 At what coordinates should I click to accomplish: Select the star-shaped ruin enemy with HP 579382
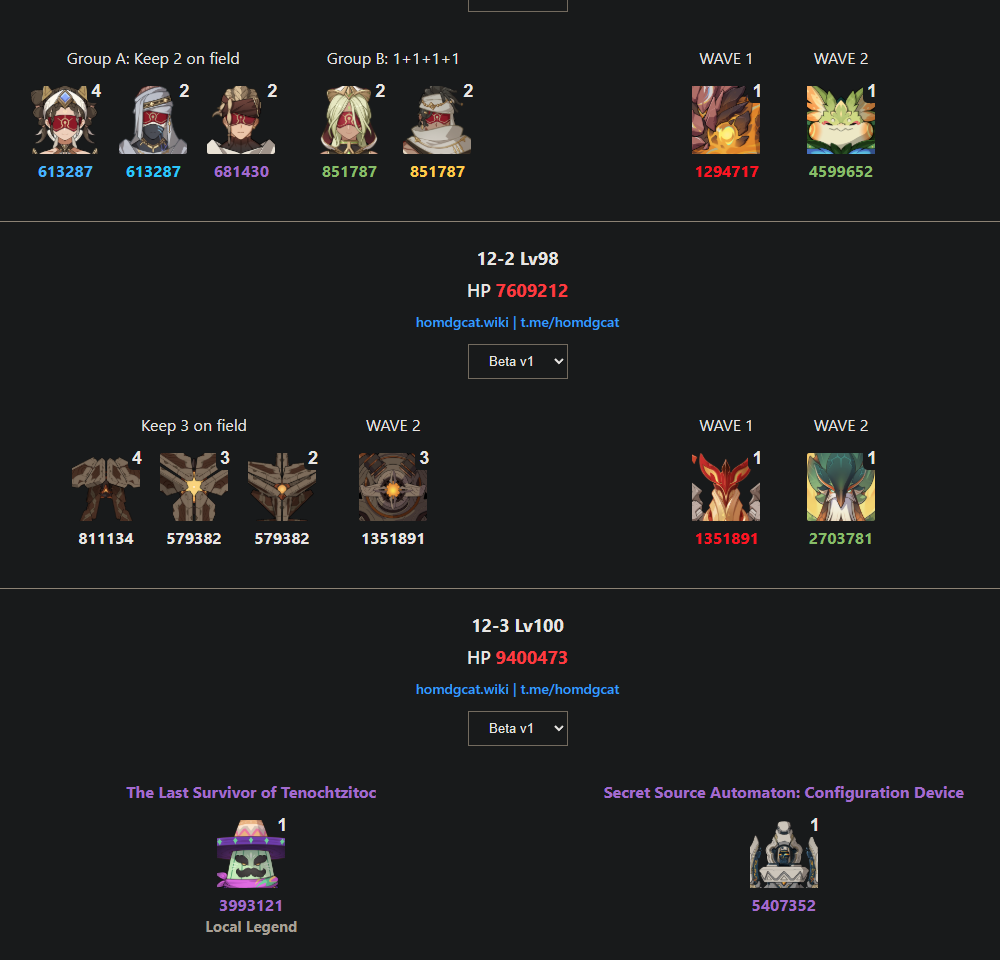[194, 487]
